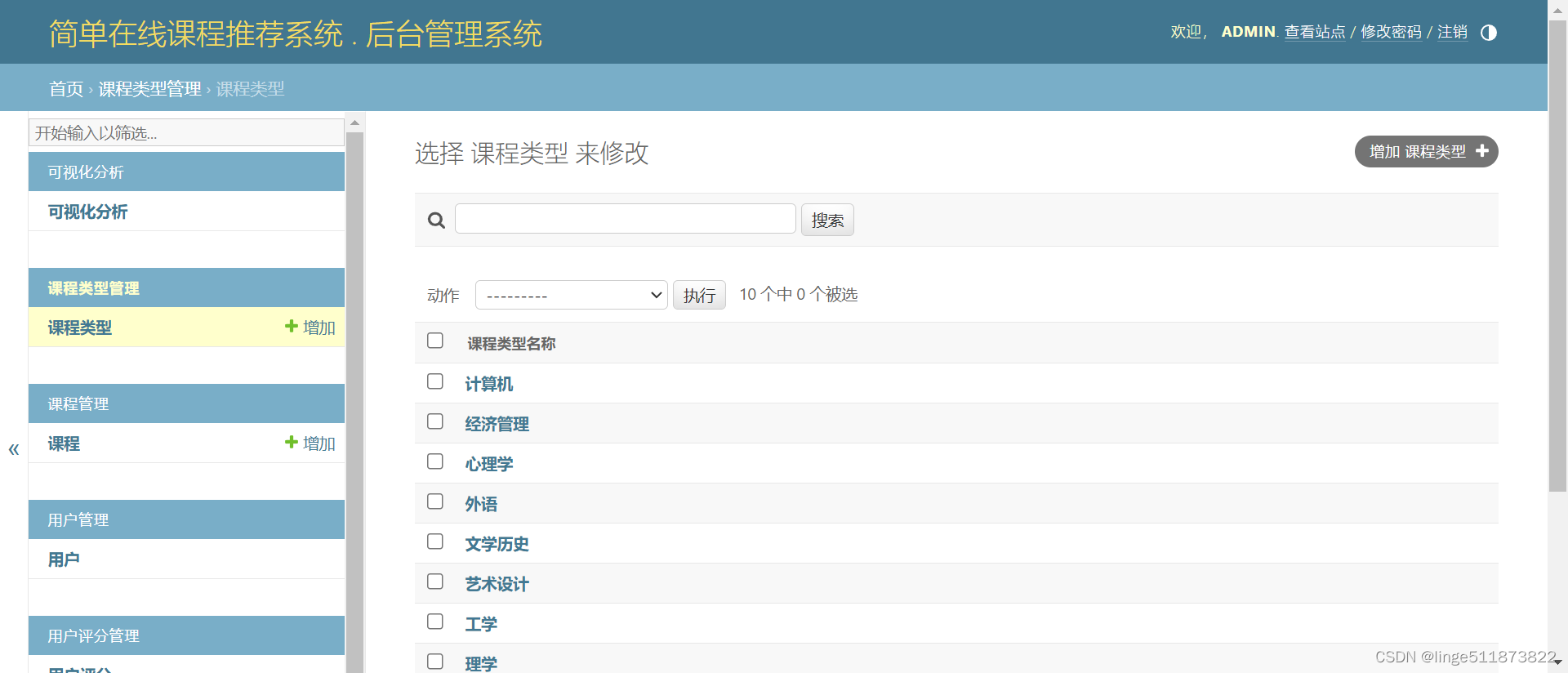This screenshot has width=1568, height=673.
Task: Go to 课程类型管理 in the breadcrumb
Action: (149, 89)
